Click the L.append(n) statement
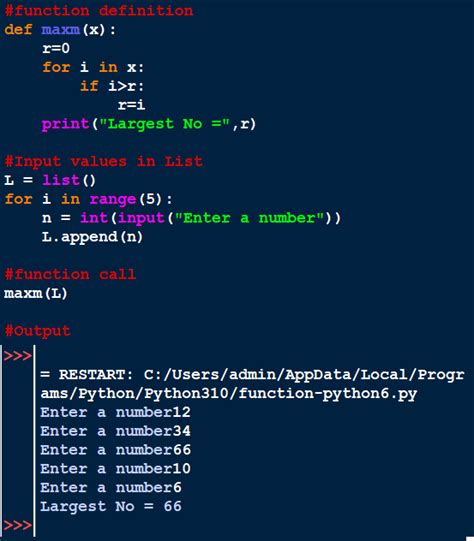 92,237
